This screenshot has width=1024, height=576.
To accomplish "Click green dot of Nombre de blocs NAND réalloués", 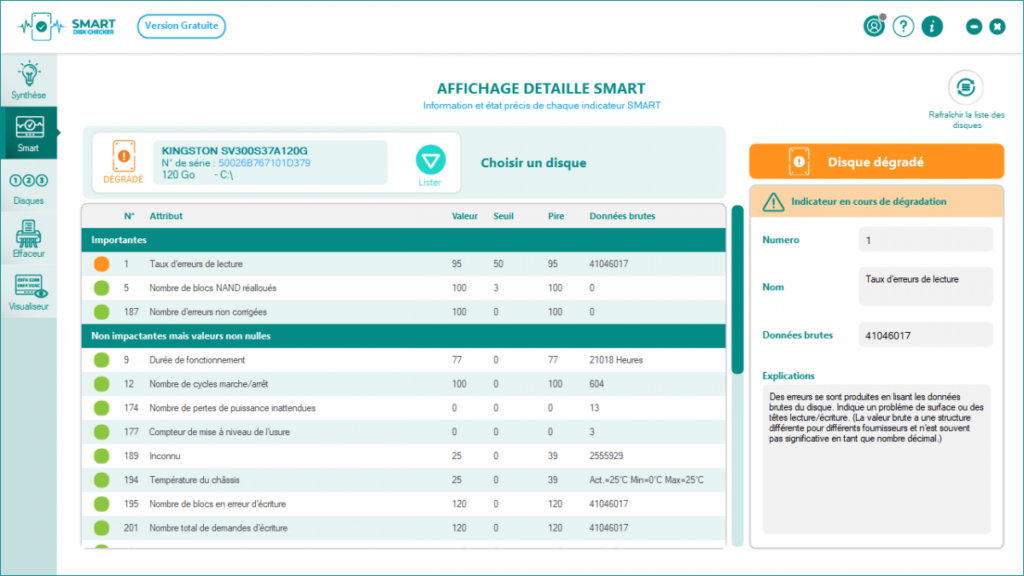I will (101, 288).
